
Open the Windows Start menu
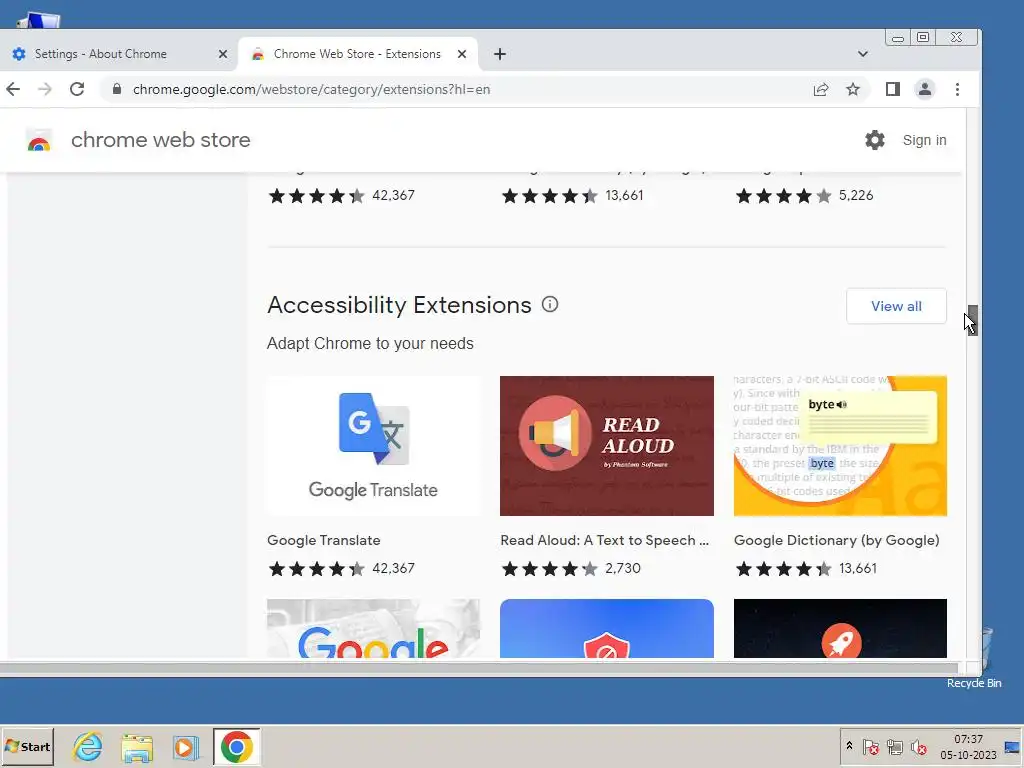tap(27, 746)
